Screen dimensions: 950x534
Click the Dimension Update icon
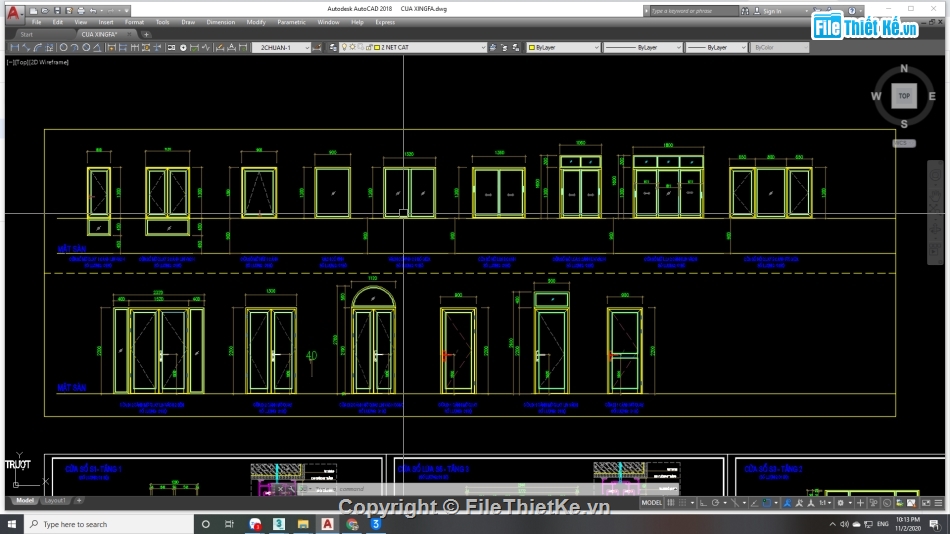pyautogui.click(x=243, y=47)
